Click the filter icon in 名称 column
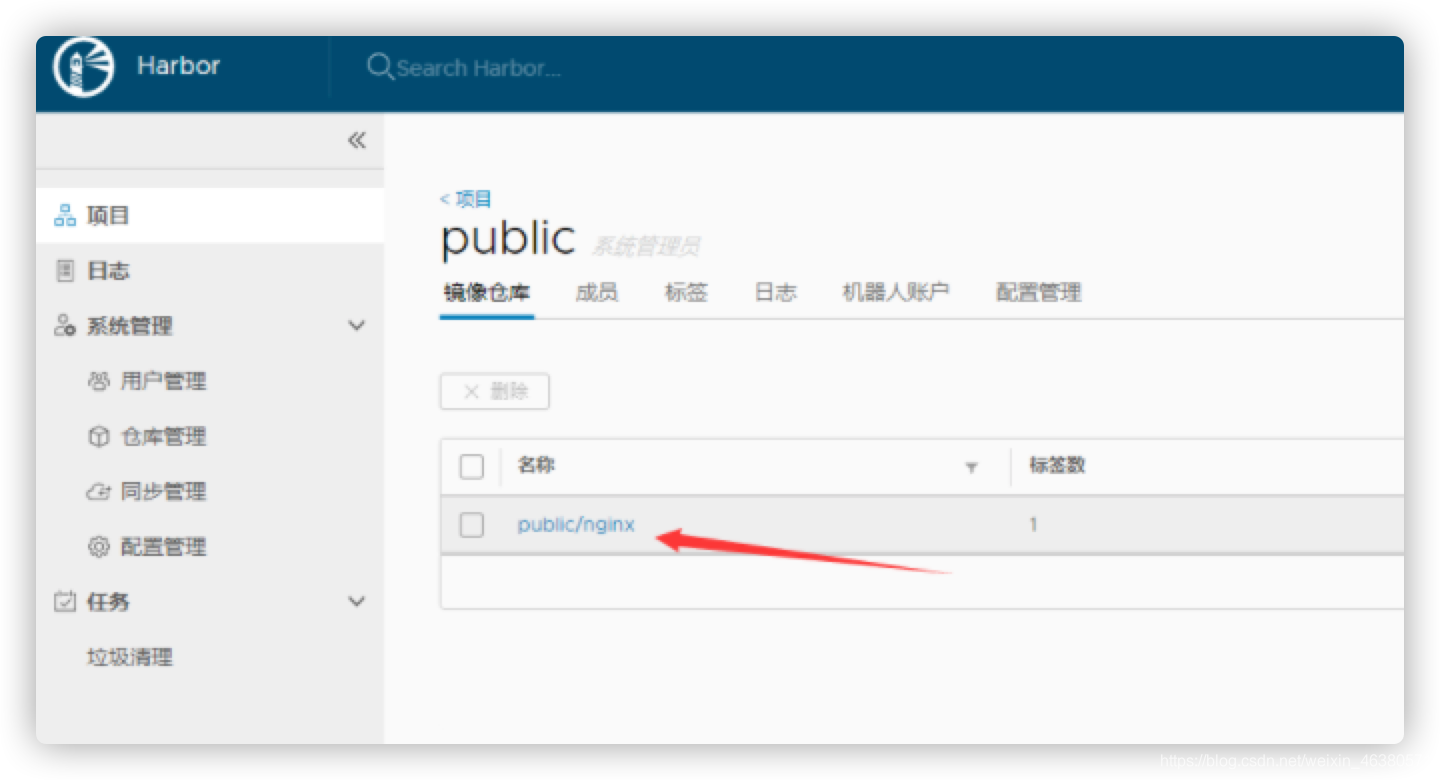1440x780 pixels. 971,467
